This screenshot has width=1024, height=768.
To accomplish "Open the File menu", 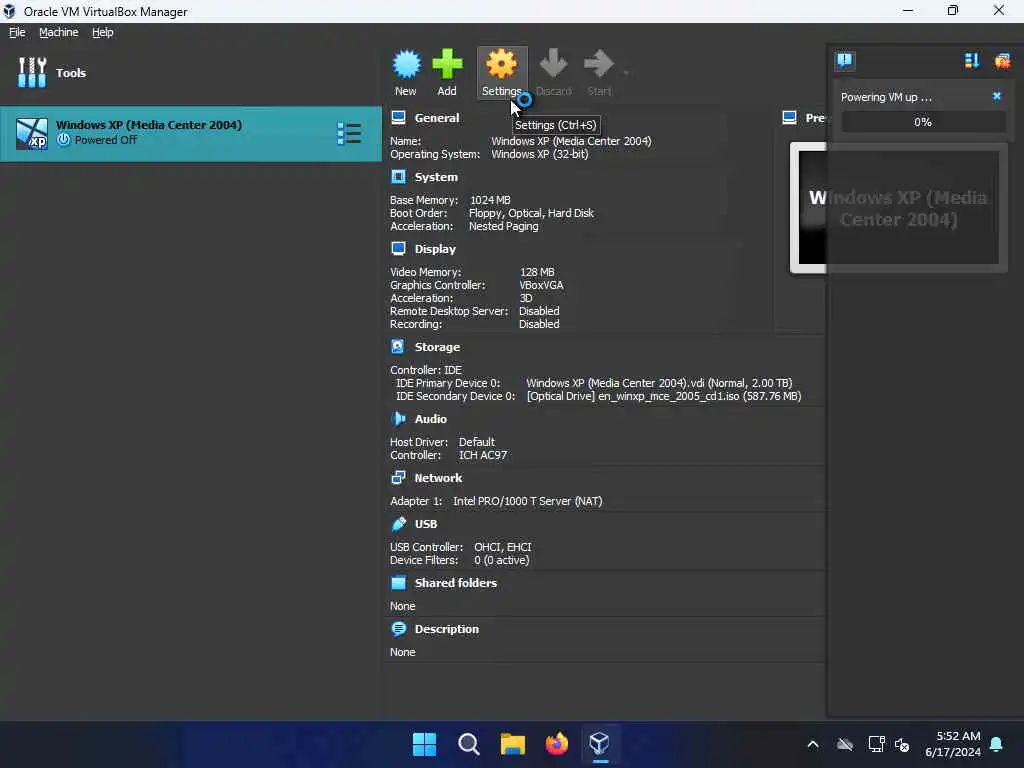I will (17, 32).
